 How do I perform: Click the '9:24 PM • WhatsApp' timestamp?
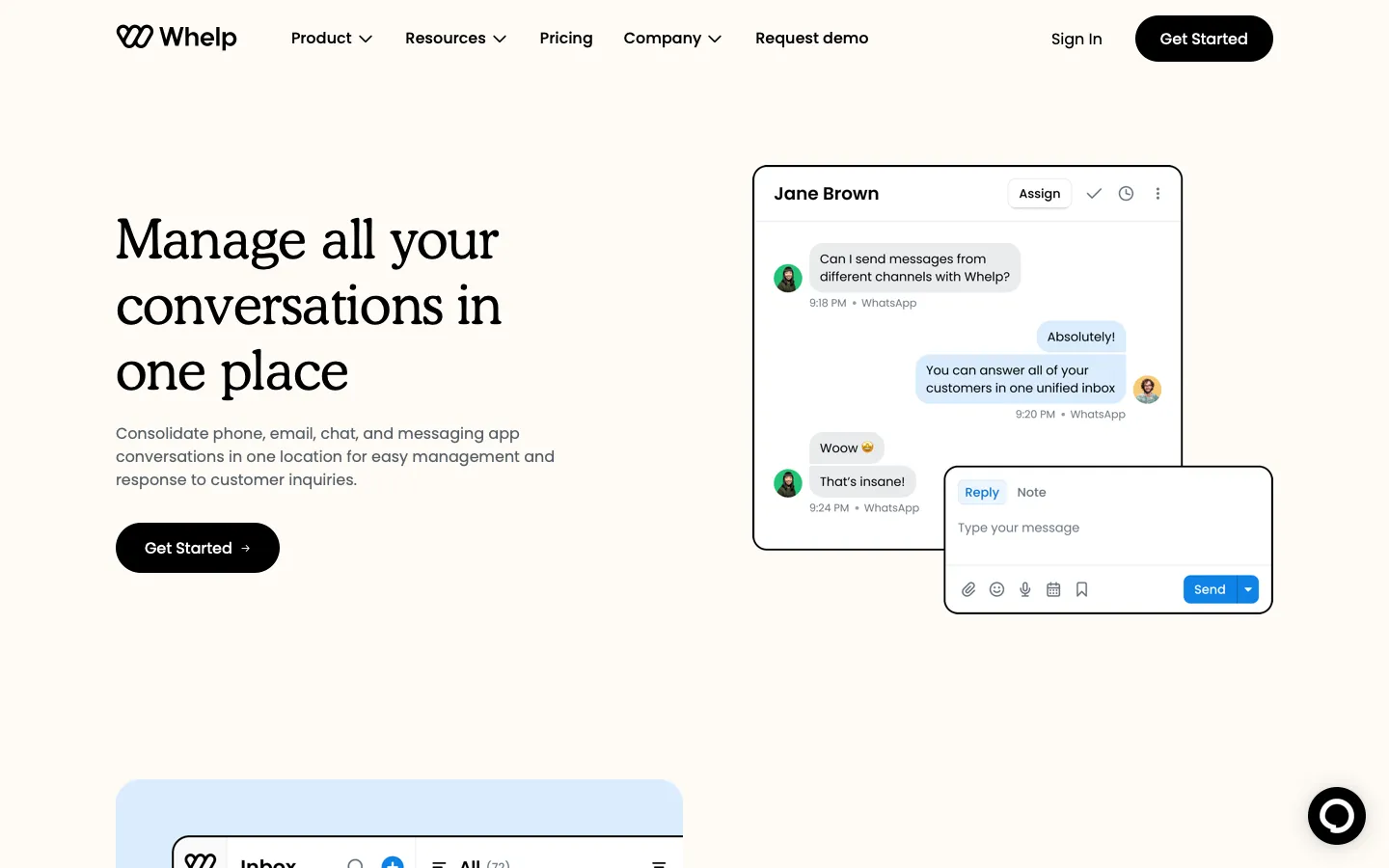[864, 507]
